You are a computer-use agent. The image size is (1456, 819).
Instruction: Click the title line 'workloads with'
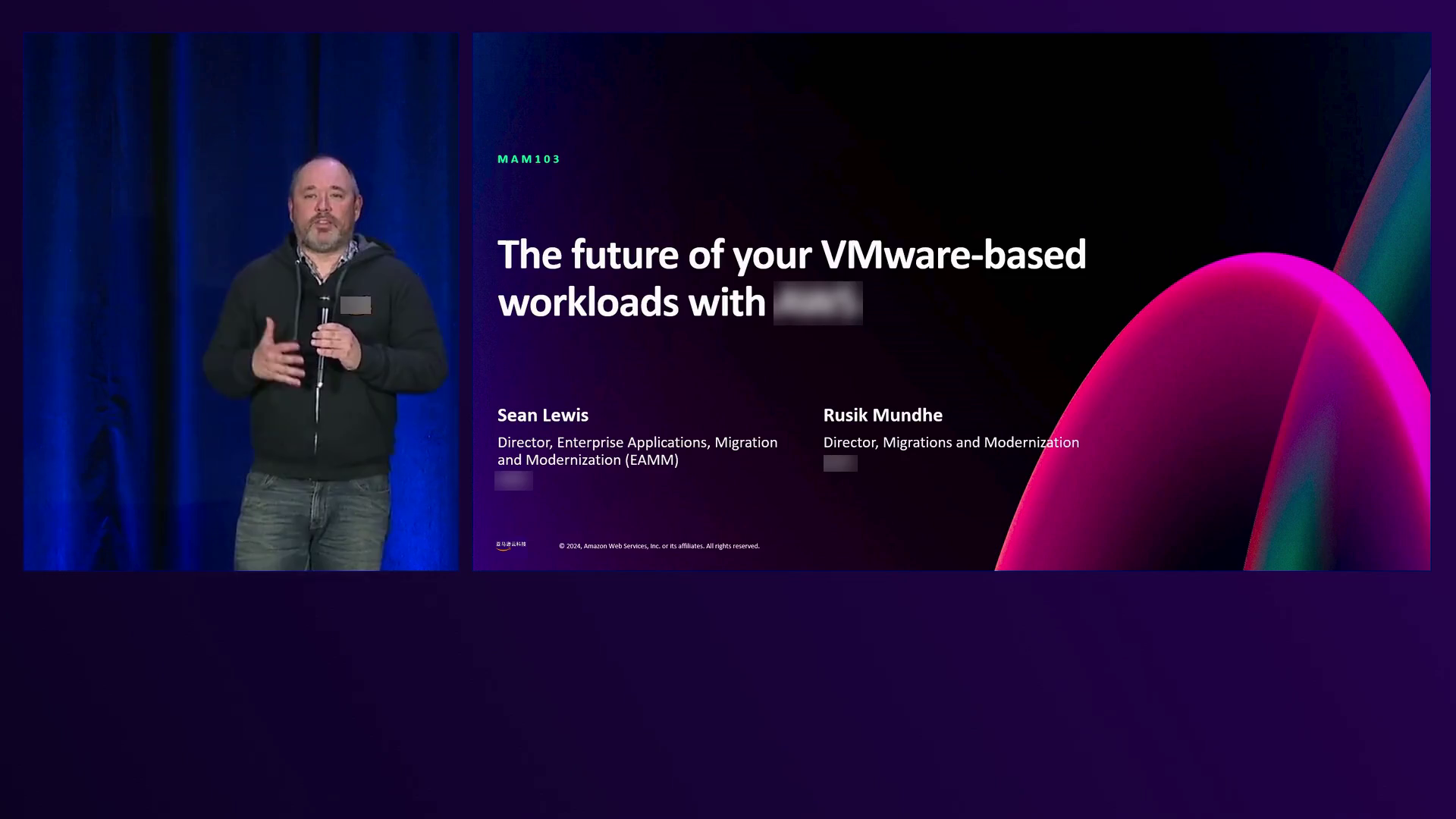632,303
